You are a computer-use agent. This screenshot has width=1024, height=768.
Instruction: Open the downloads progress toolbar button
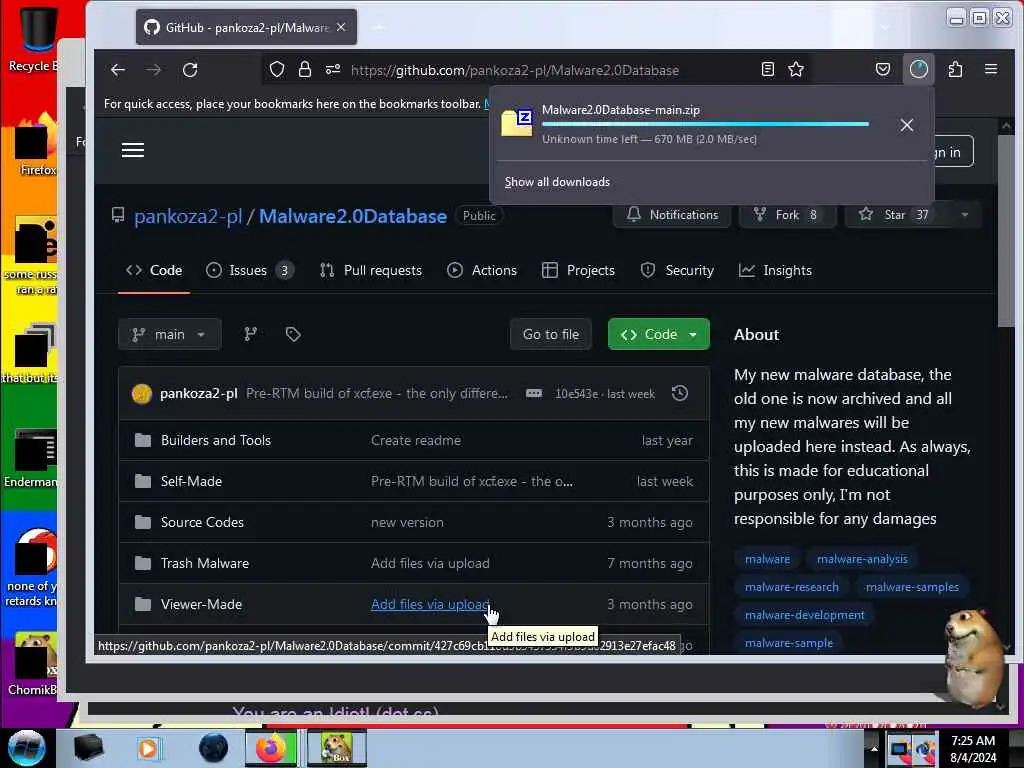(919, 69)
